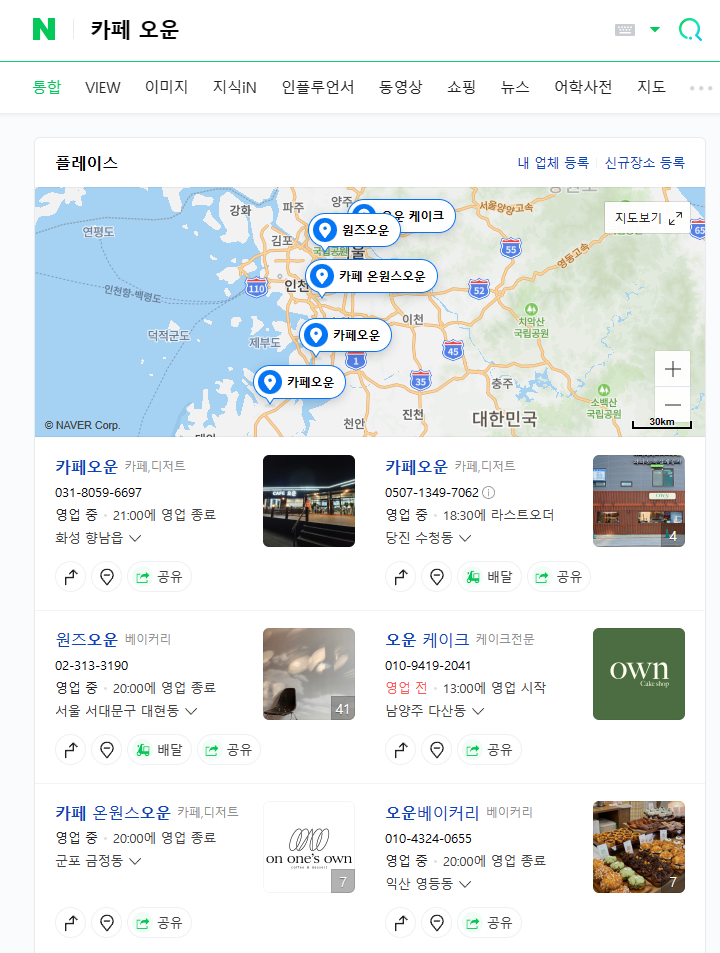
Task: Show more tabs via the ellipsis
Action: (701, 88)
